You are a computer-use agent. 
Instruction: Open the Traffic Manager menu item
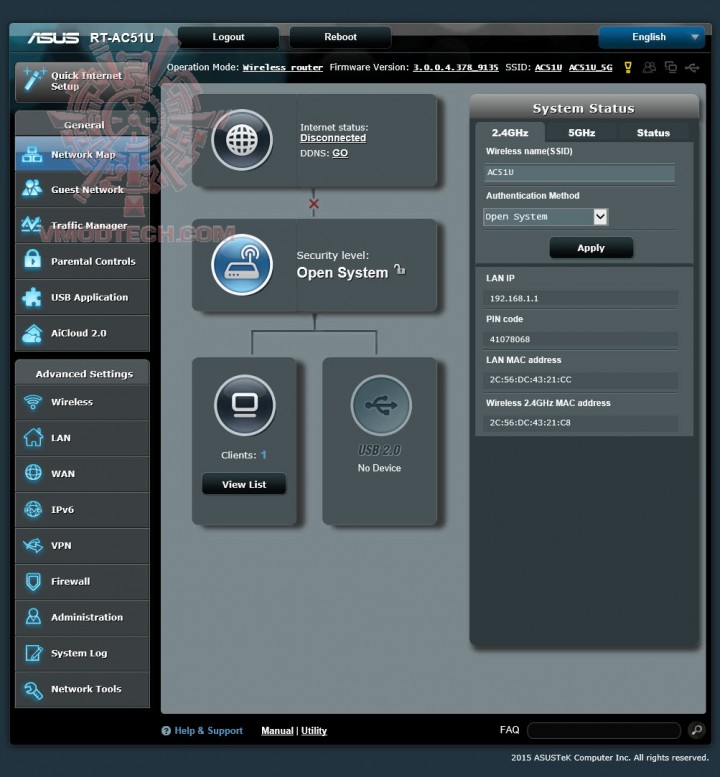82,225
